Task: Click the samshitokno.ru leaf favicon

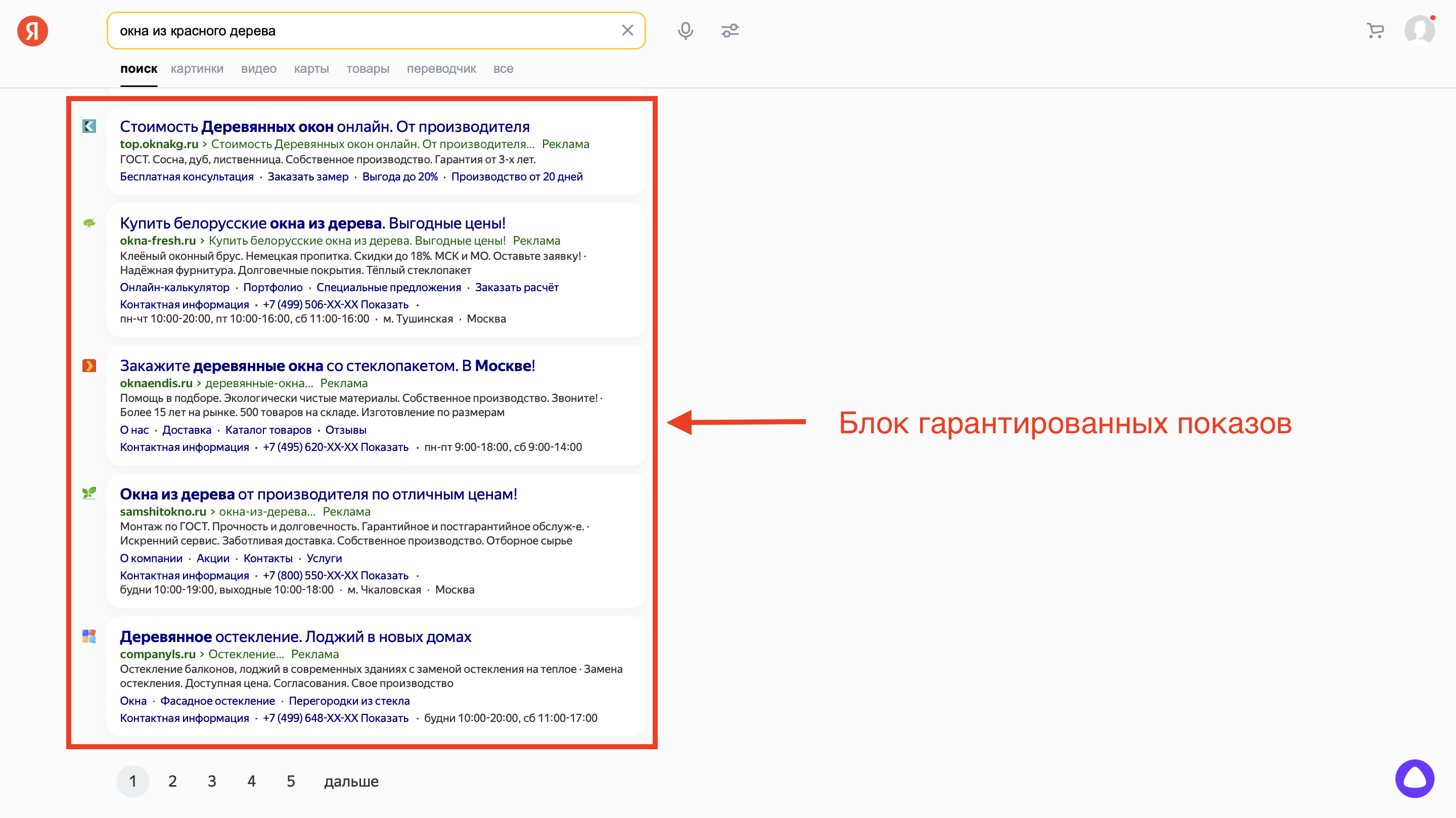Action: click(x=89, y=493)
